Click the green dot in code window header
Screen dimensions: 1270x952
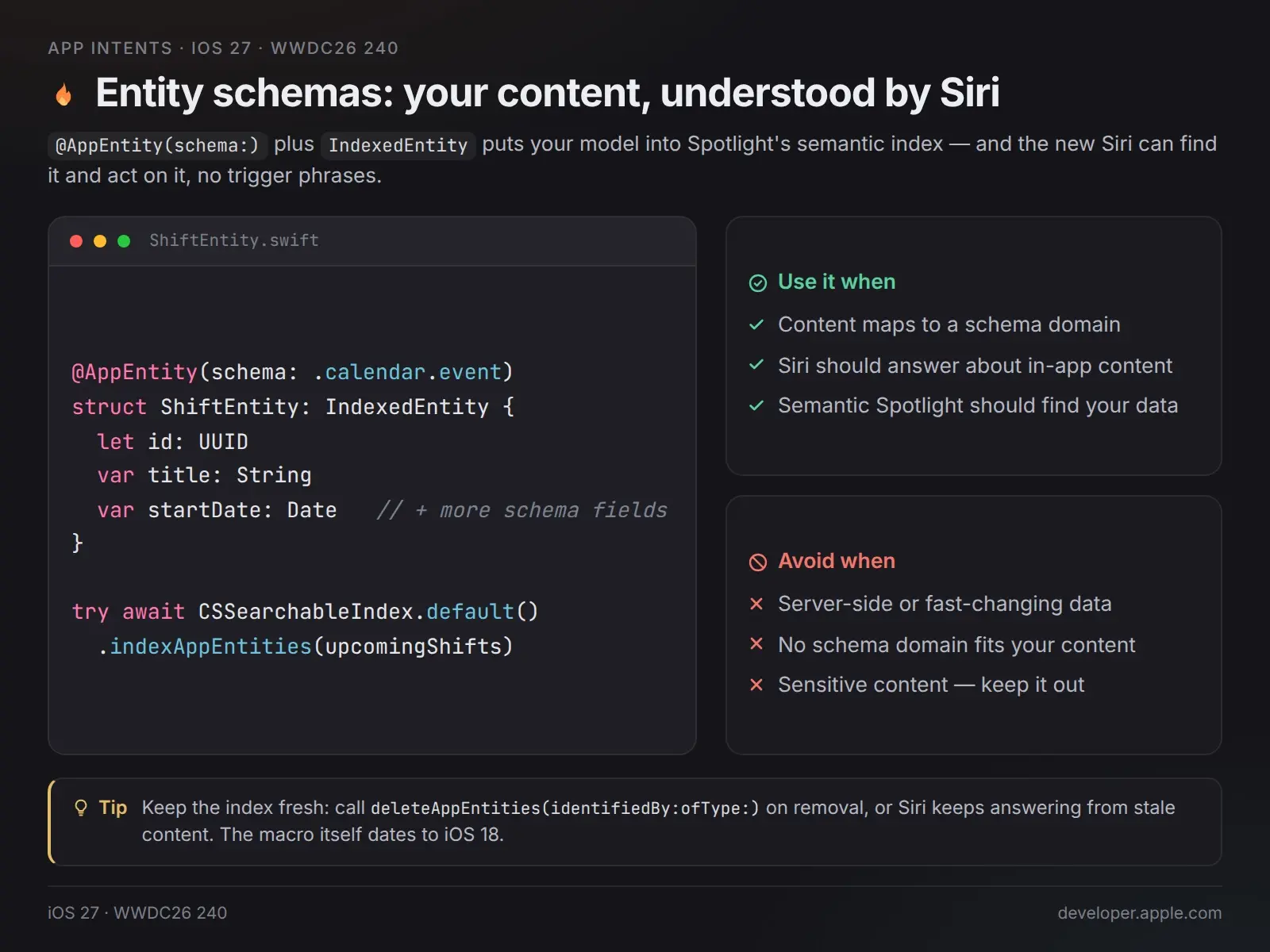(124, 241)
